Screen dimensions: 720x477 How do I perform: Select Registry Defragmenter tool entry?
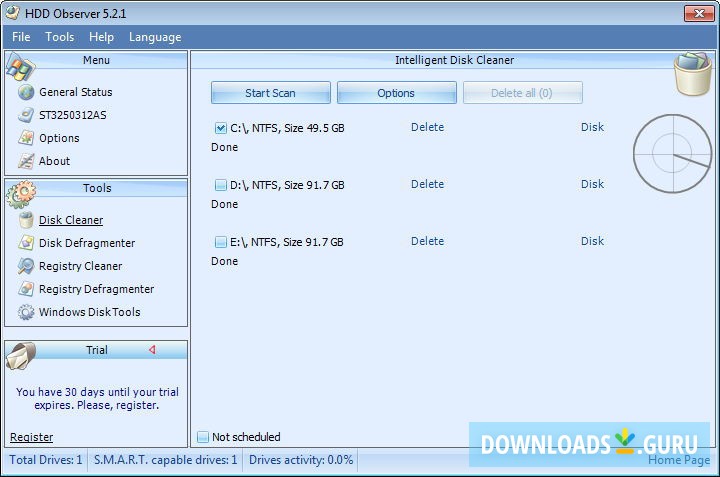point(96,289)
